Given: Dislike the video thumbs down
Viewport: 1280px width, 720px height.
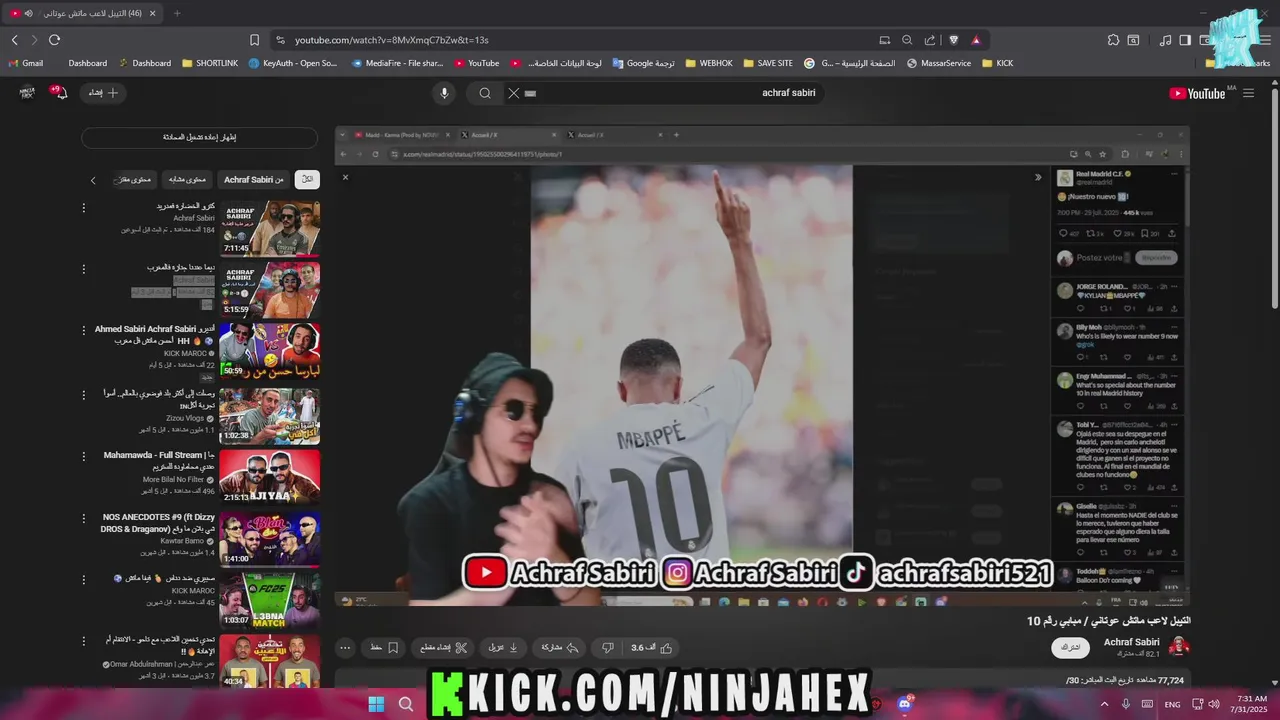Looking at the screenshot, I should [607, 648].
